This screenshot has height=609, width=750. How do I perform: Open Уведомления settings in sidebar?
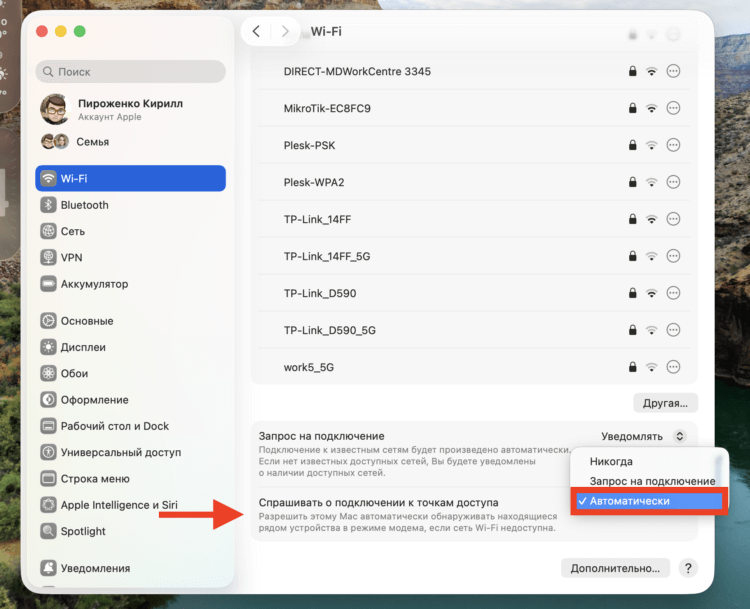pos(130,568)
